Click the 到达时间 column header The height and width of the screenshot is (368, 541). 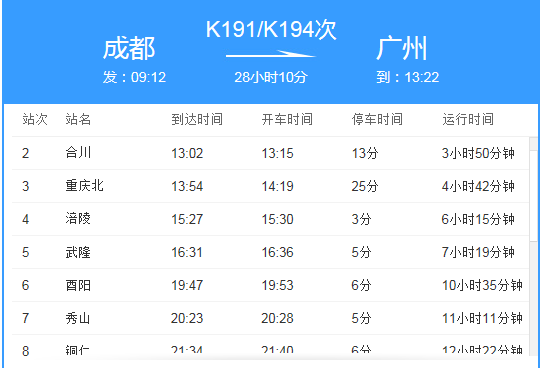pos(197,119)
